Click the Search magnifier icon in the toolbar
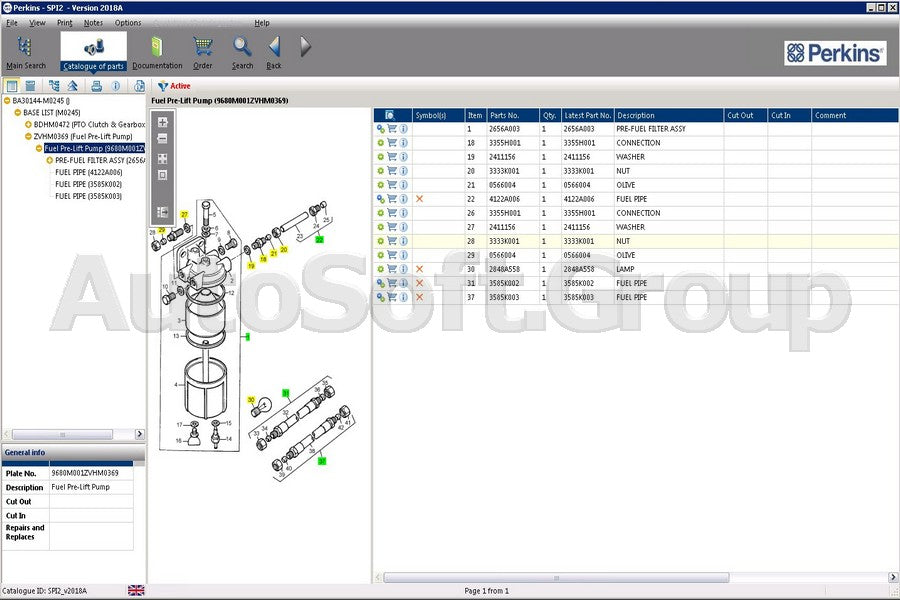Image resolution: width=900 pixels, height=600 pixels. tap(242, 45)
